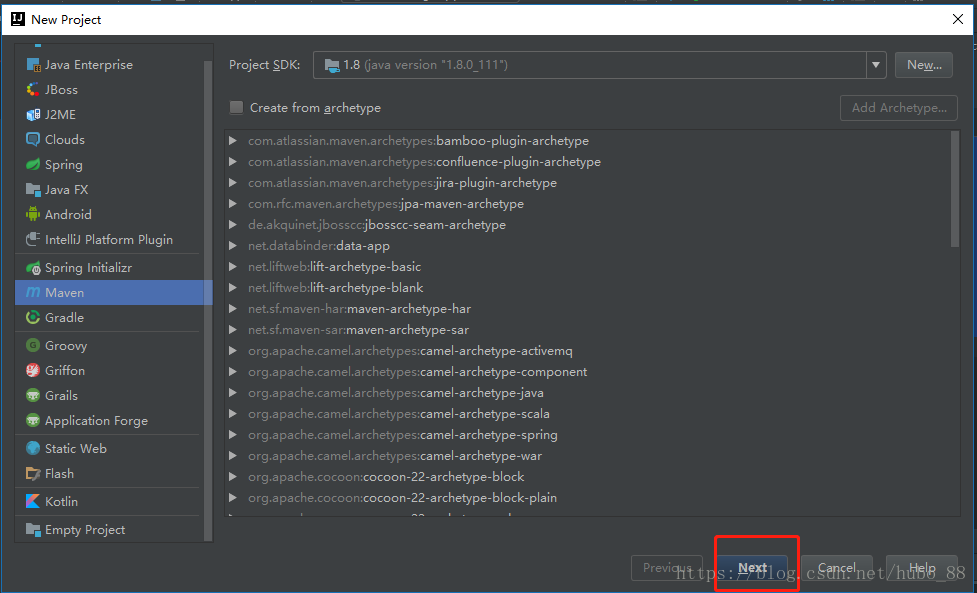This screenshot has width=977, height=593.
Task: Choose the Clouds icon in project types
Action: click(x=33, y=139)
